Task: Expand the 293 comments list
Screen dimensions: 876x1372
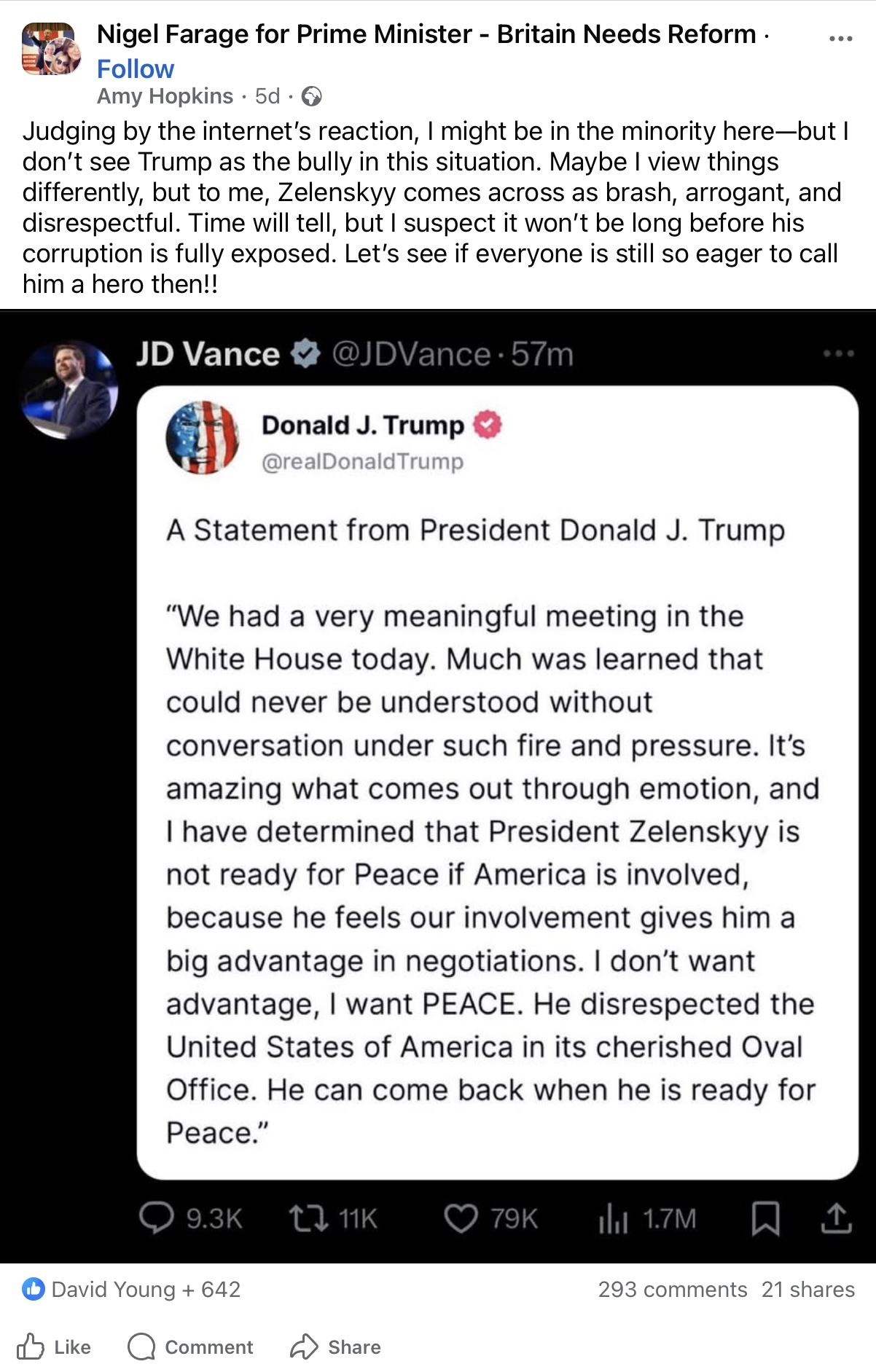Action: pyautogui.click(x=672, y=1289)
